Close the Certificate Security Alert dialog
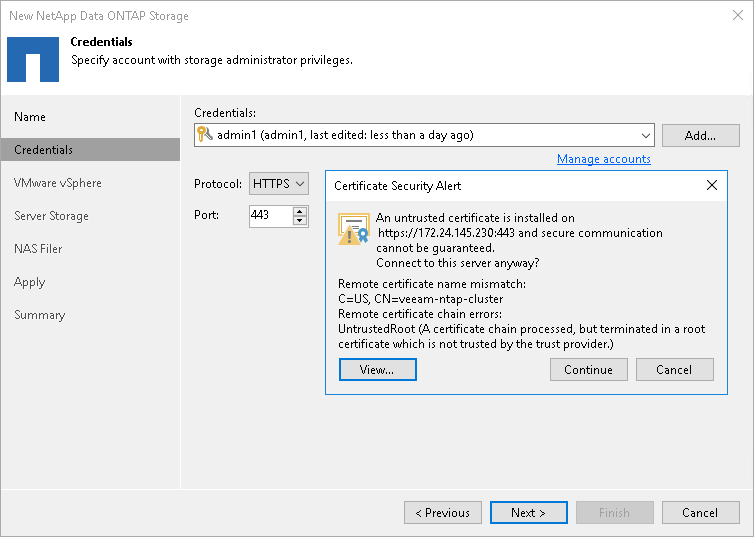 click(711, 185)
